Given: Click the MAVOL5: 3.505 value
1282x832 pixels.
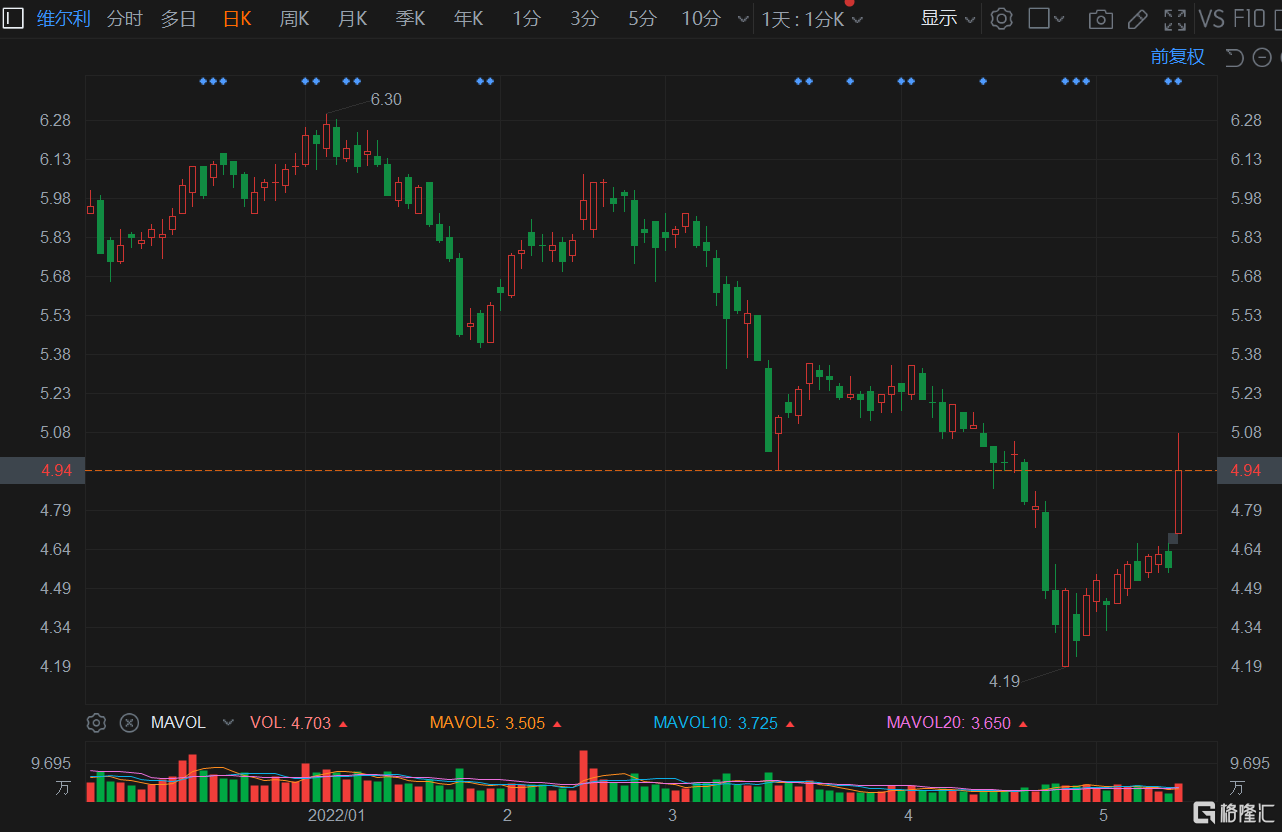Looking at the screenshot, I should (x=495, y=722).
